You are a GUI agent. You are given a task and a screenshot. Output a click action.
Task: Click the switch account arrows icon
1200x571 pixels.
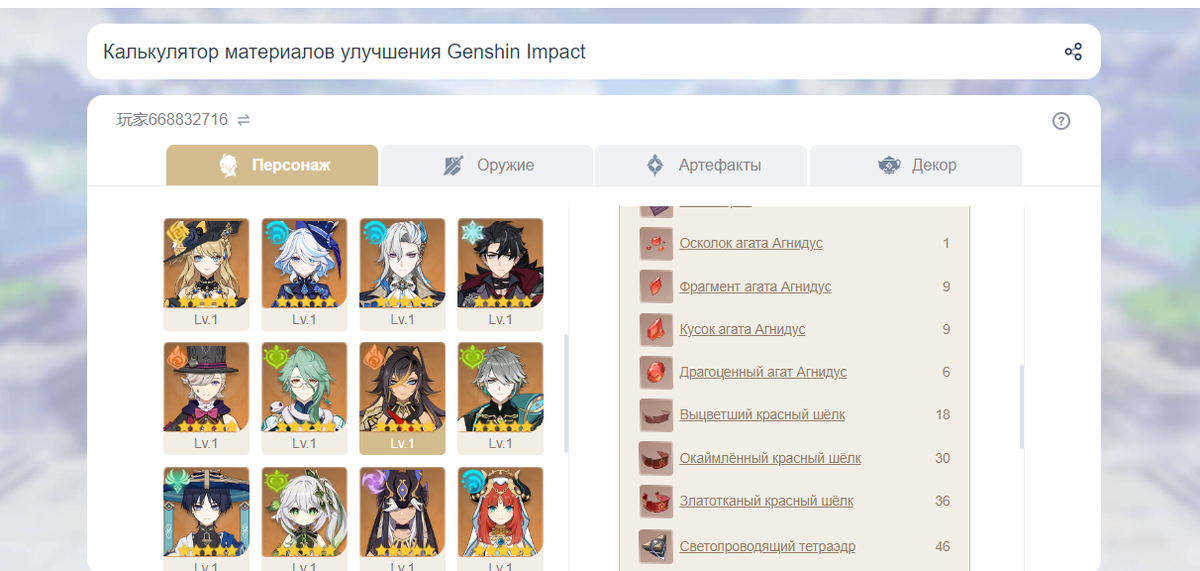coord(243,120)
